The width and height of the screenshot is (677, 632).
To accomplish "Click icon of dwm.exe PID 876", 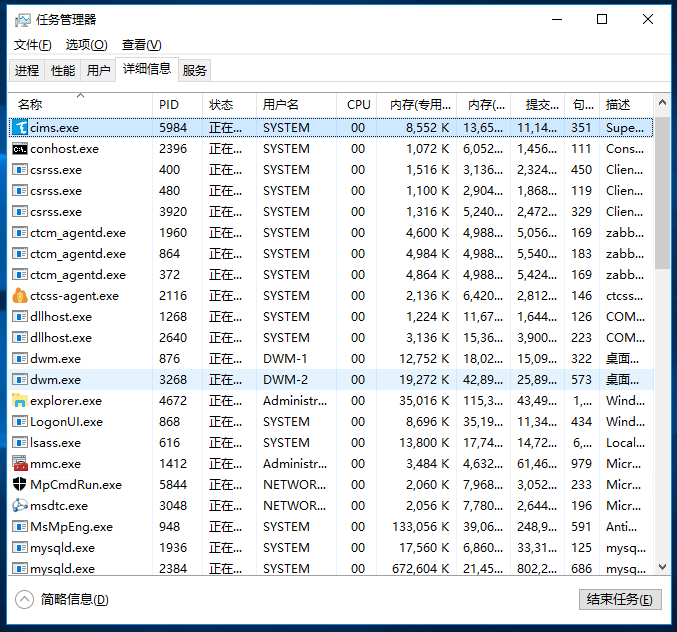I will click(x=20, y=359).
